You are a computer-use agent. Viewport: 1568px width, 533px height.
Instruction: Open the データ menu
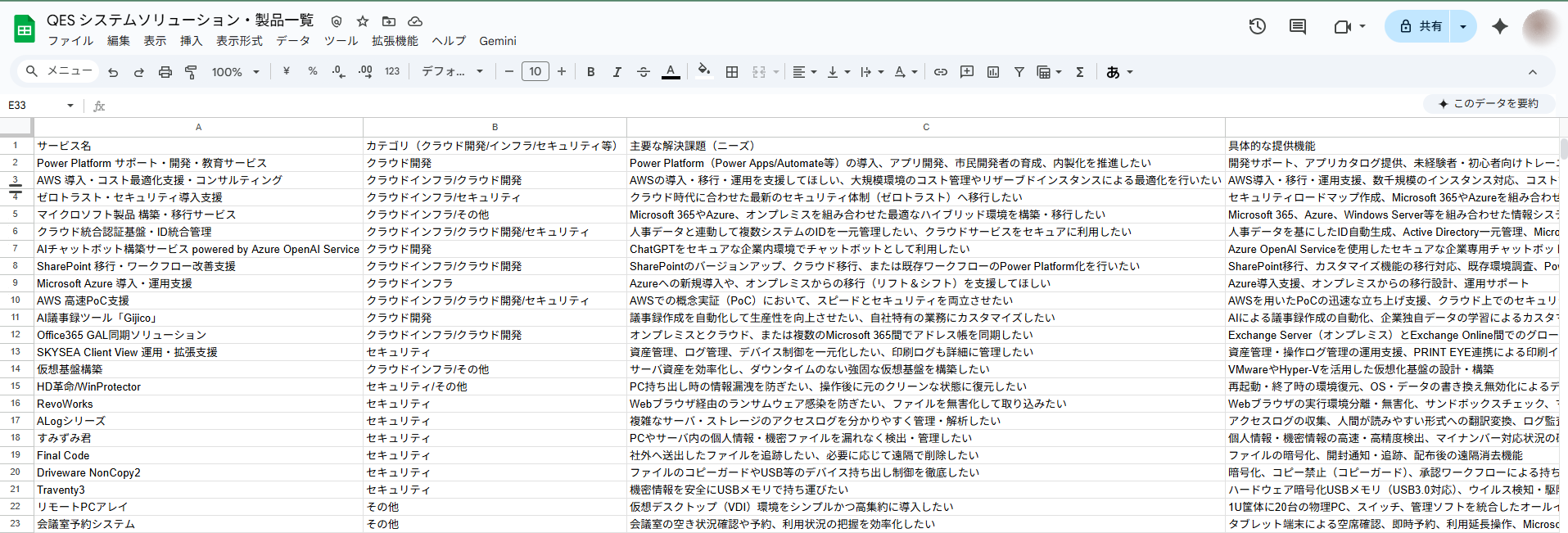point(292,41)
